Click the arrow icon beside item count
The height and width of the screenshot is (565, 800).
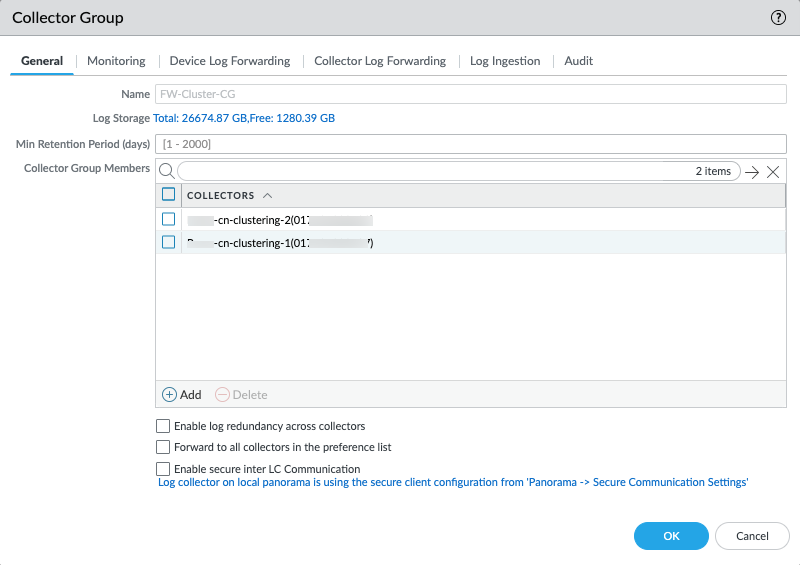(753, 171)
